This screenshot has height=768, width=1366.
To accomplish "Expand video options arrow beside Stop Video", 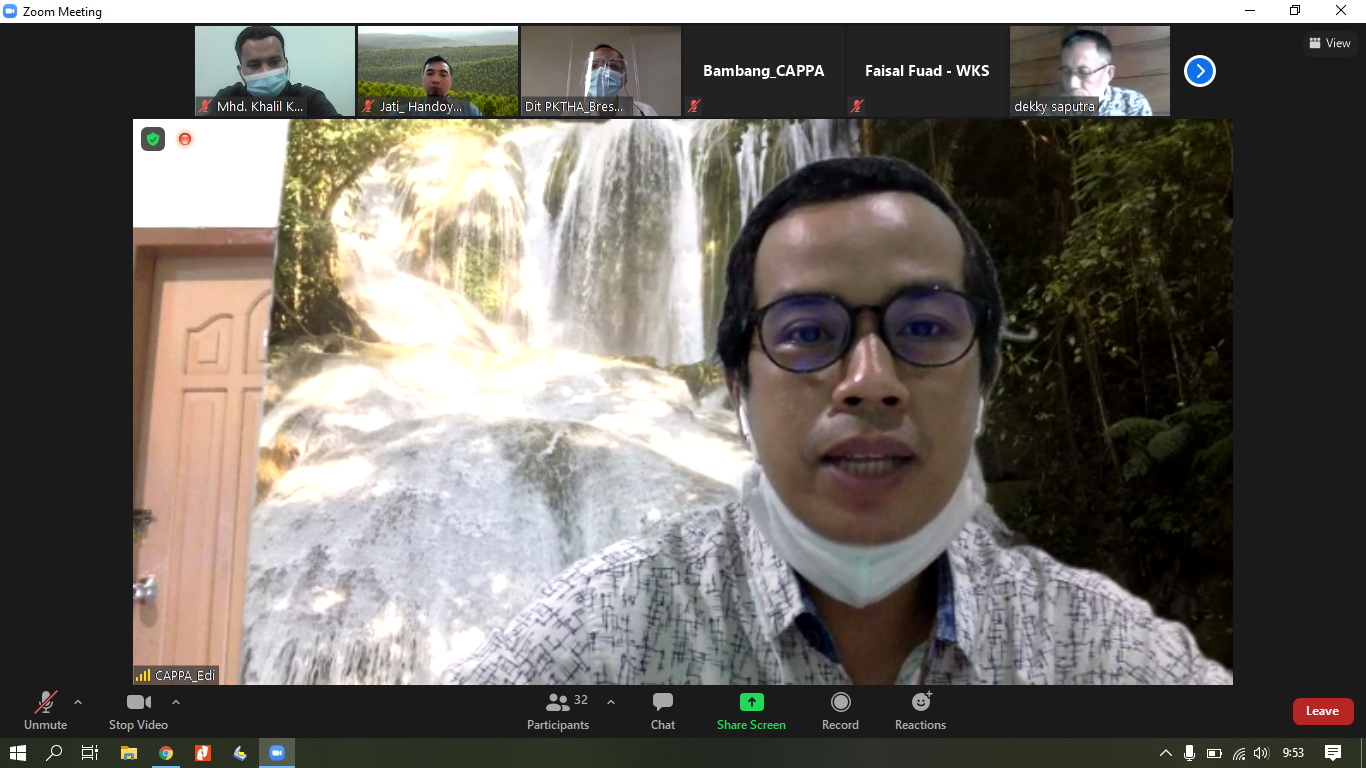I will 176,702.
